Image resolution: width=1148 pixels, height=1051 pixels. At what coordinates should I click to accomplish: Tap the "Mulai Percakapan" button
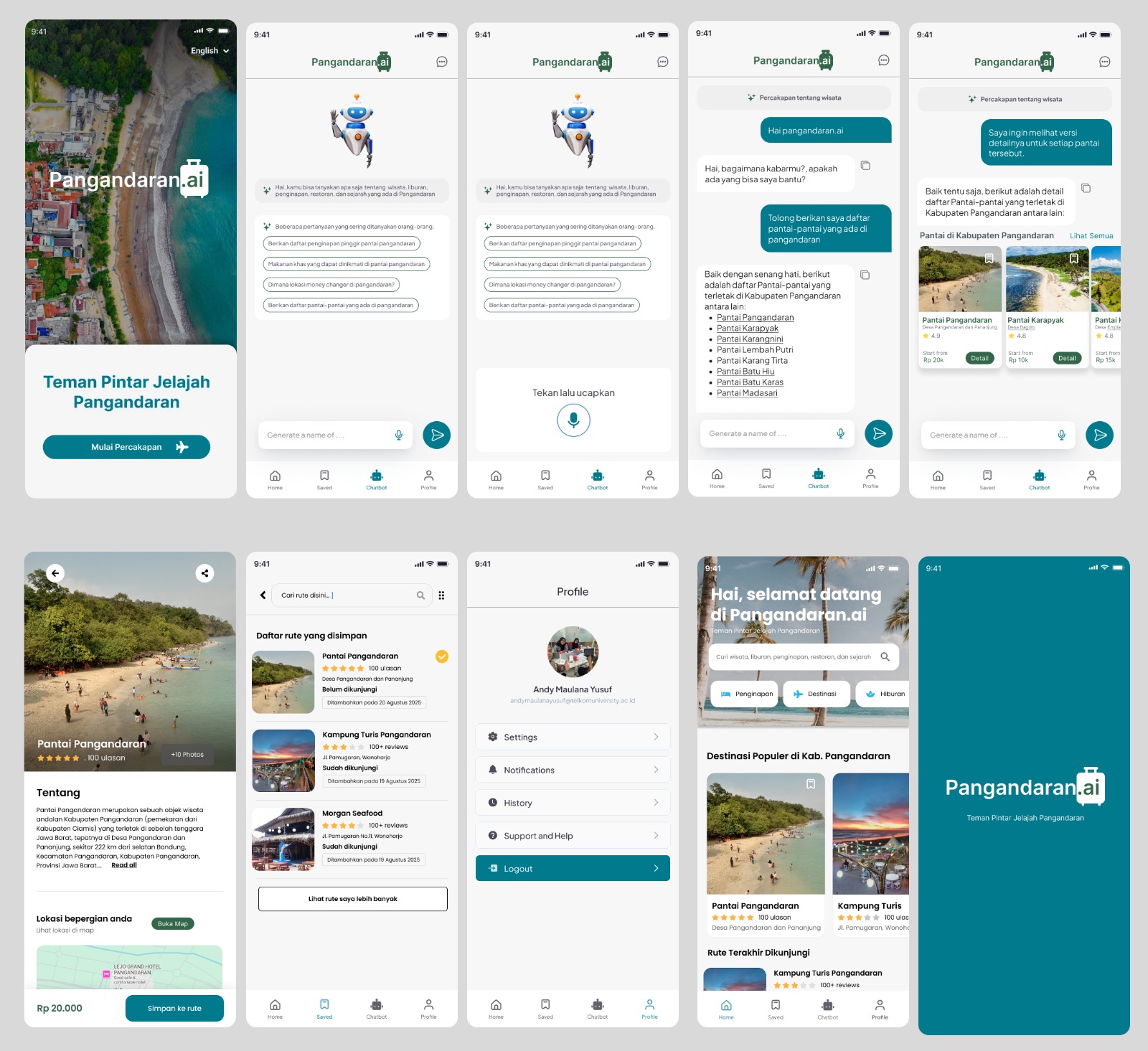click(x=126, y=447)
